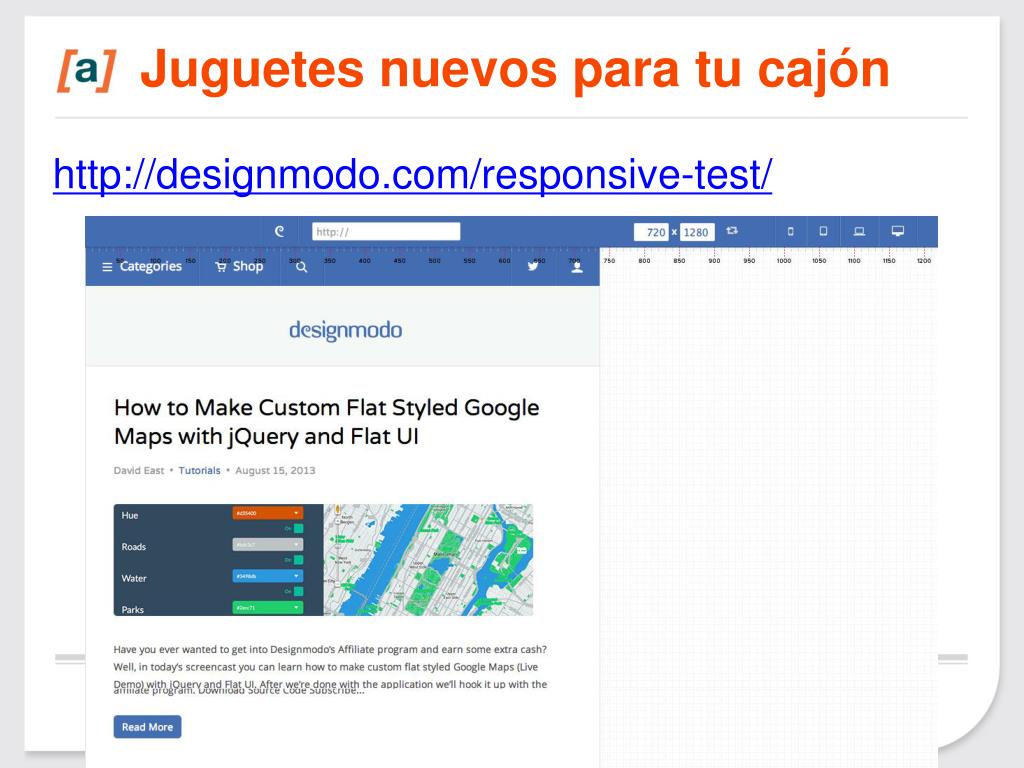This screenshot has height=768, width=1024.
Task: Select the desktop monitor preset icon
Action: (898, 231)
